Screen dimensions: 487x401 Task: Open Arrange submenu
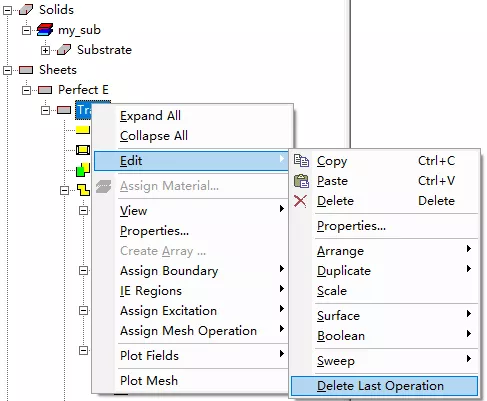[385, 251]
